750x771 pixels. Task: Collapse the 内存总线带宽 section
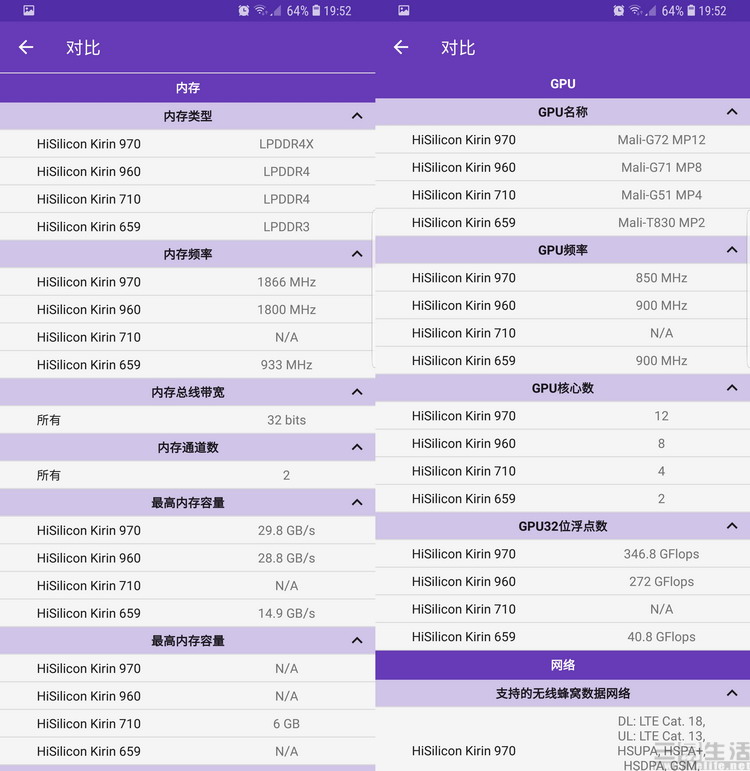point(357,392)
